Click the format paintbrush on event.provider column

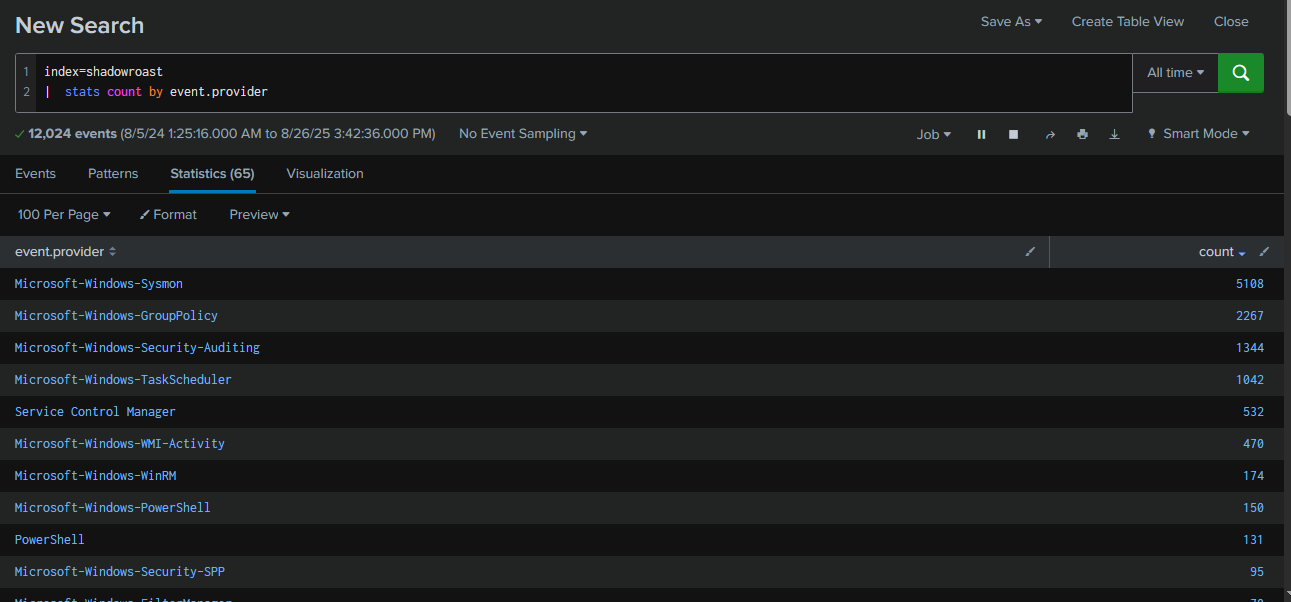(1030, 252)
